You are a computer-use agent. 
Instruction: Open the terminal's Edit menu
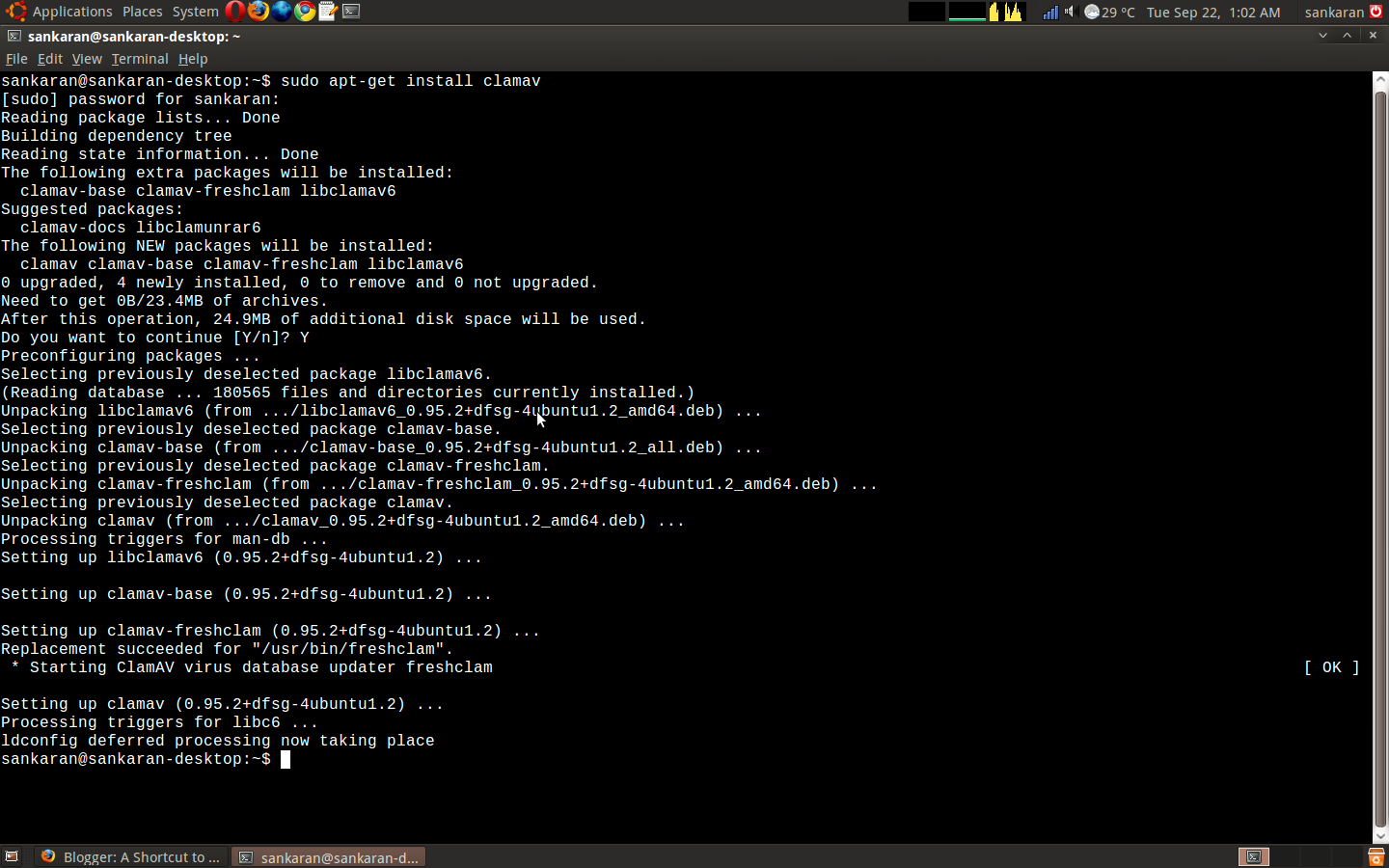(x=50, y=59)
